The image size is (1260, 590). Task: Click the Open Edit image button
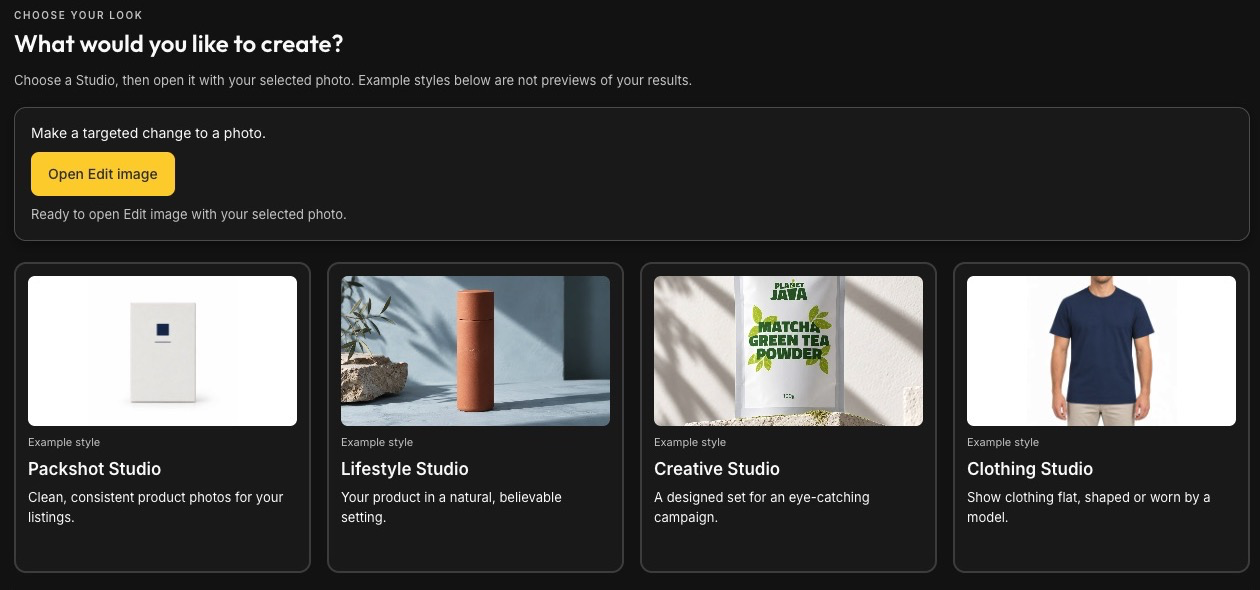coord(103,174)
